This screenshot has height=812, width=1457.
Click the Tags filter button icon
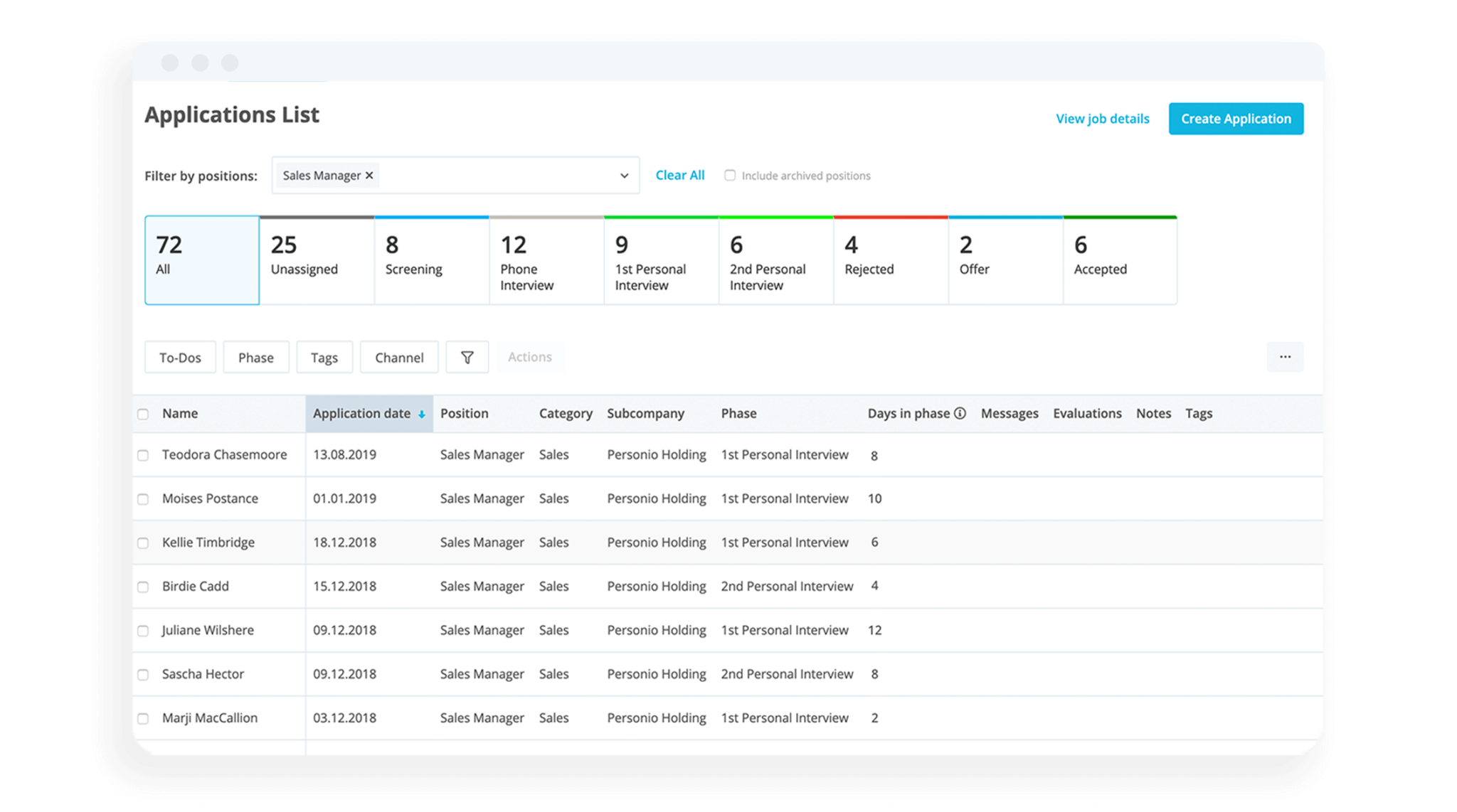click(324, 356)
